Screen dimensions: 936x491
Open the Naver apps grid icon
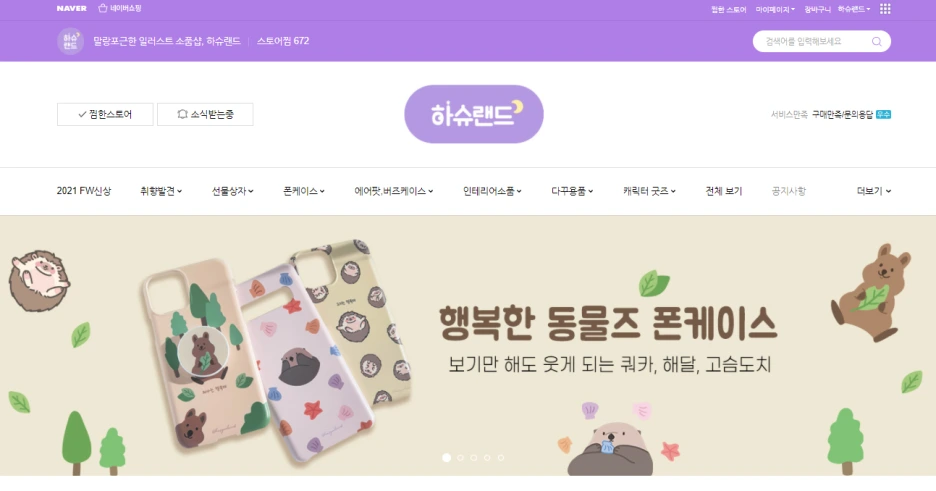885,8
